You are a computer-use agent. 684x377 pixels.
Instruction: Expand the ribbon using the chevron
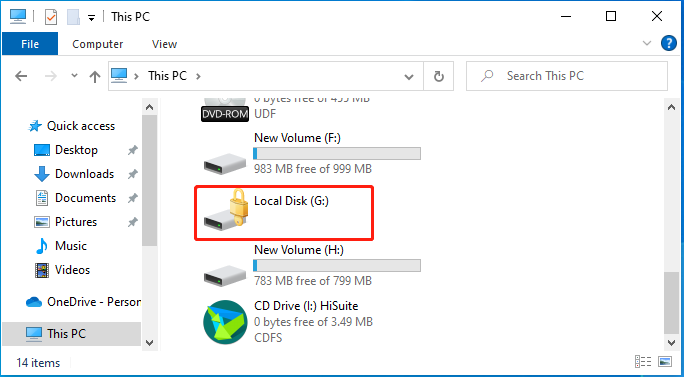(647, 43)
